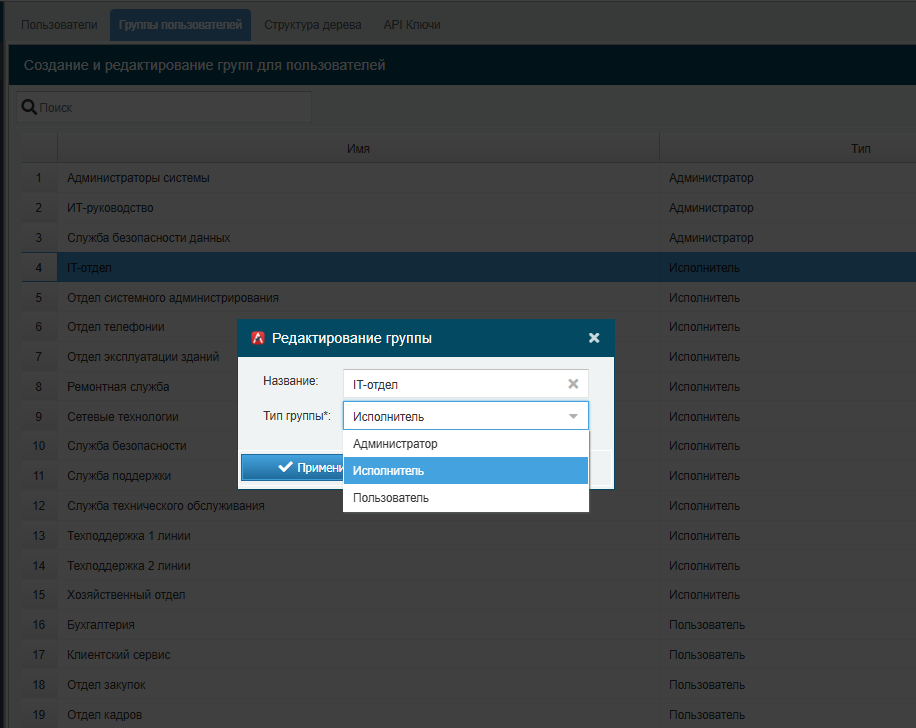Select row Техподдержка 1 линии
The image size is (916, 728).
(x=469, y=536)
